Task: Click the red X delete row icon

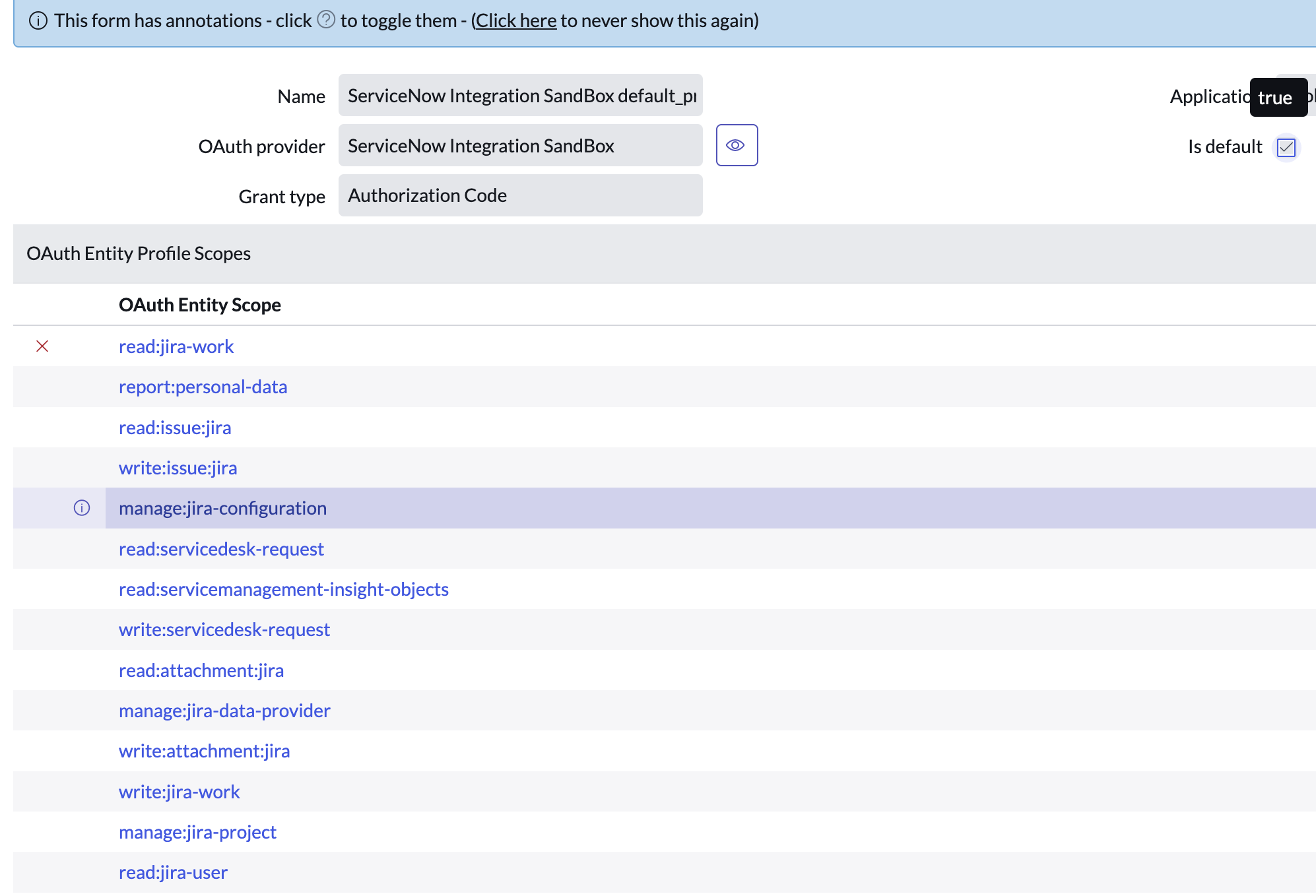Action: [42, 346]
